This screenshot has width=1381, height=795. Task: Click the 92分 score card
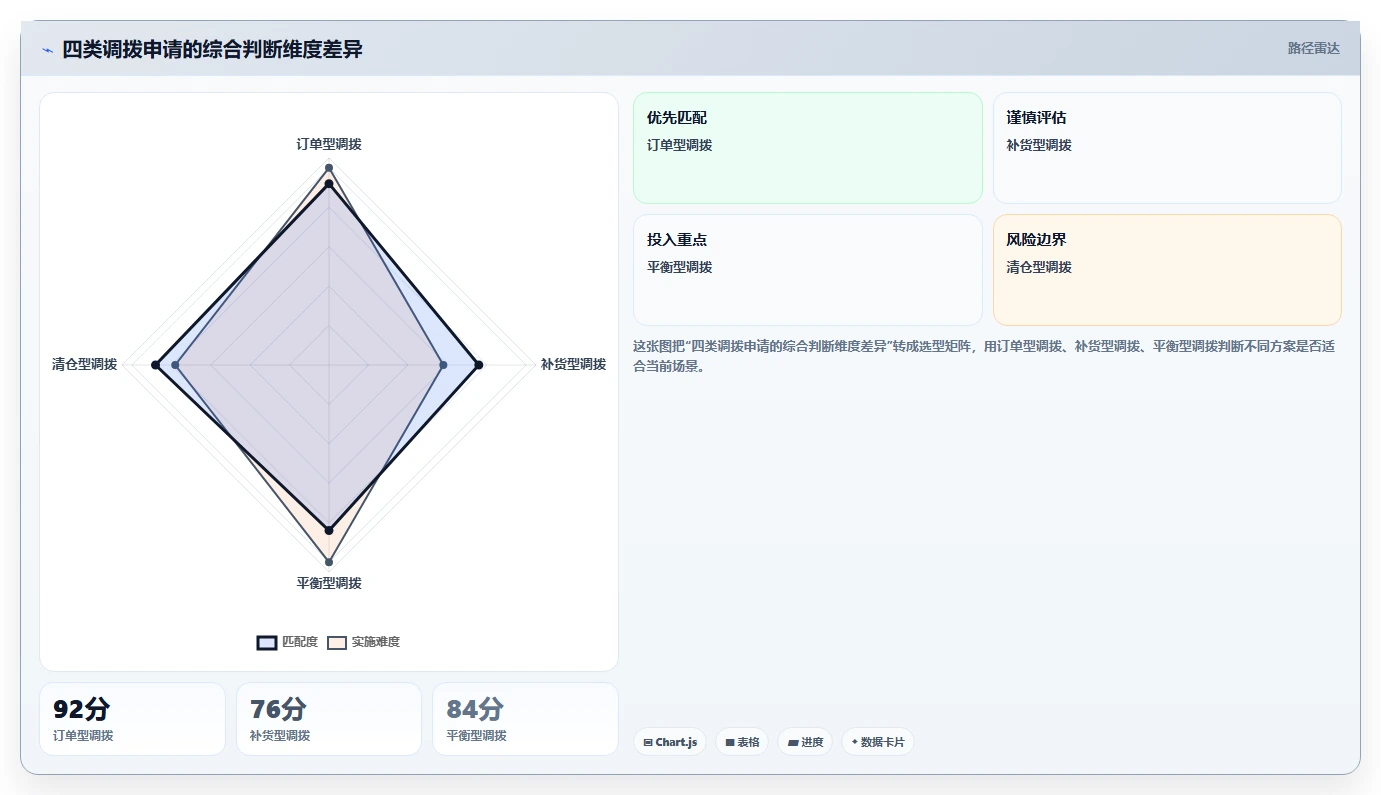coord(132,719)
